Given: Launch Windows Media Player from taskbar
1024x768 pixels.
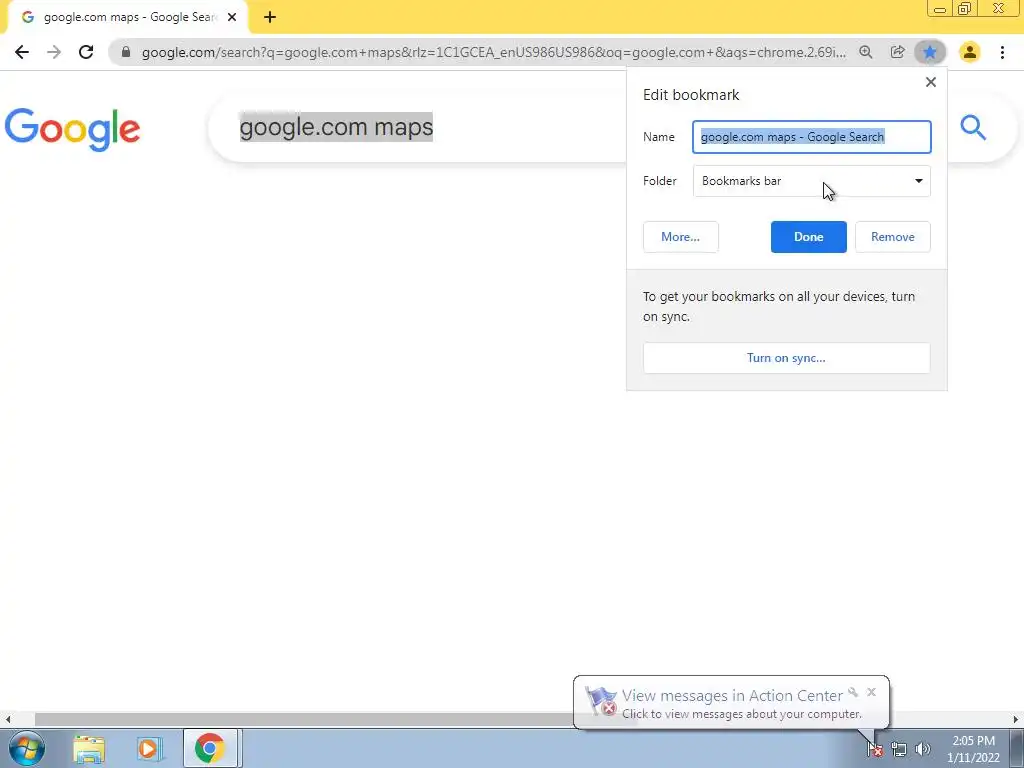Looking at the screenshot, I should 149,748.
